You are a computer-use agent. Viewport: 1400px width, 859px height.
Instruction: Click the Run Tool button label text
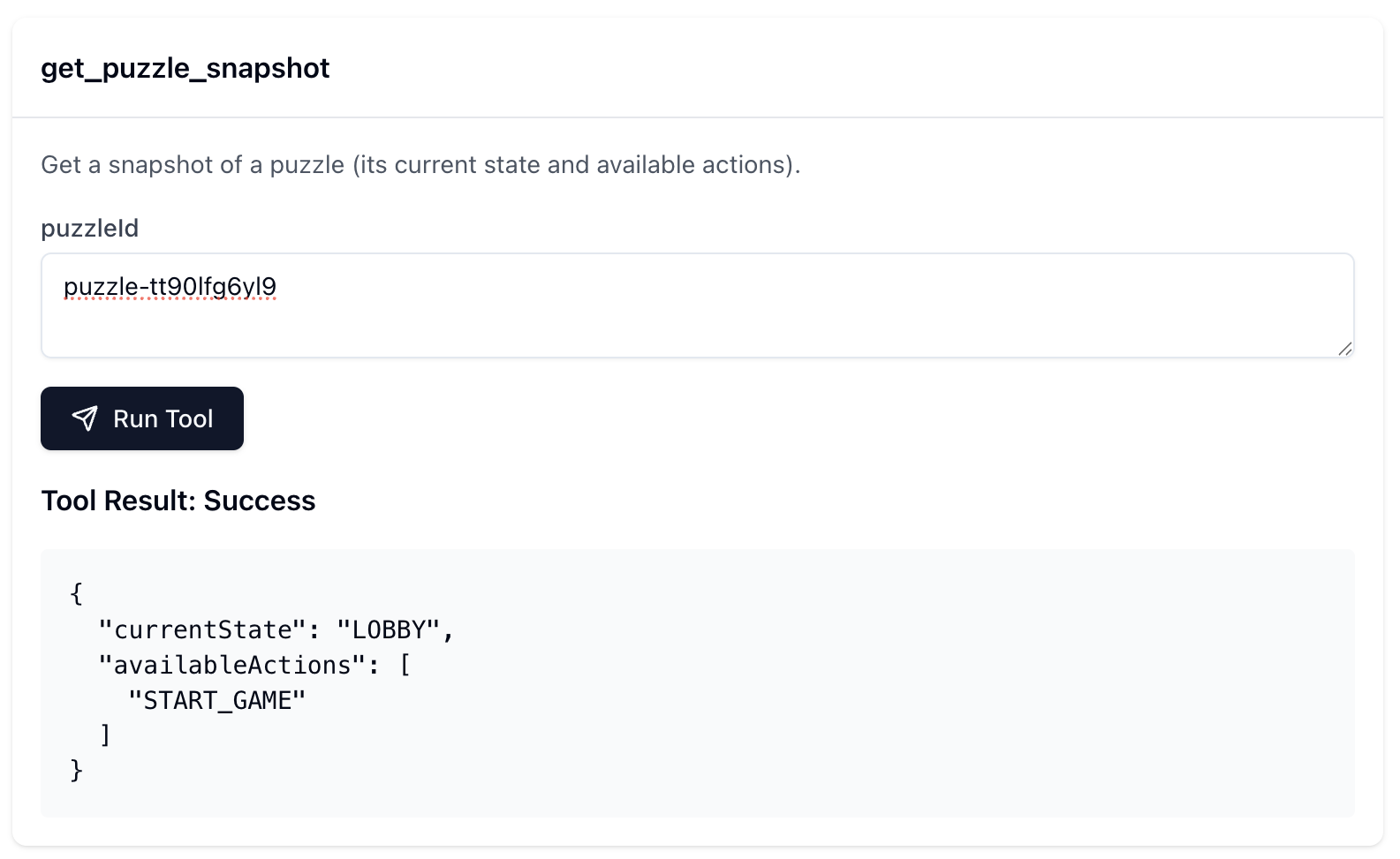coord(163,418)
